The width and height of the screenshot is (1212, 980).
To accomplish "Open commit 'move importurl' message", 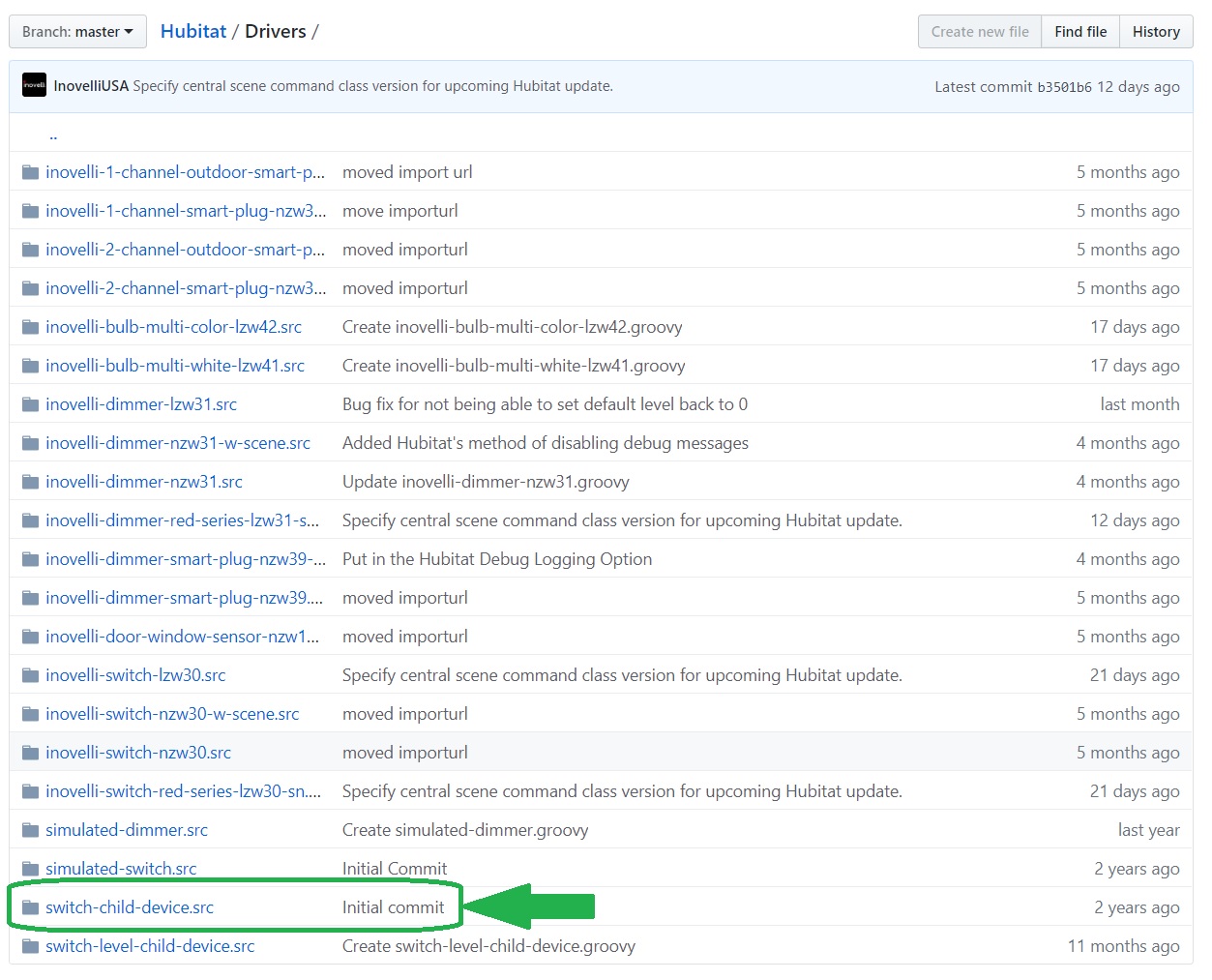I will pyautogui.click(x=400, y=211).
